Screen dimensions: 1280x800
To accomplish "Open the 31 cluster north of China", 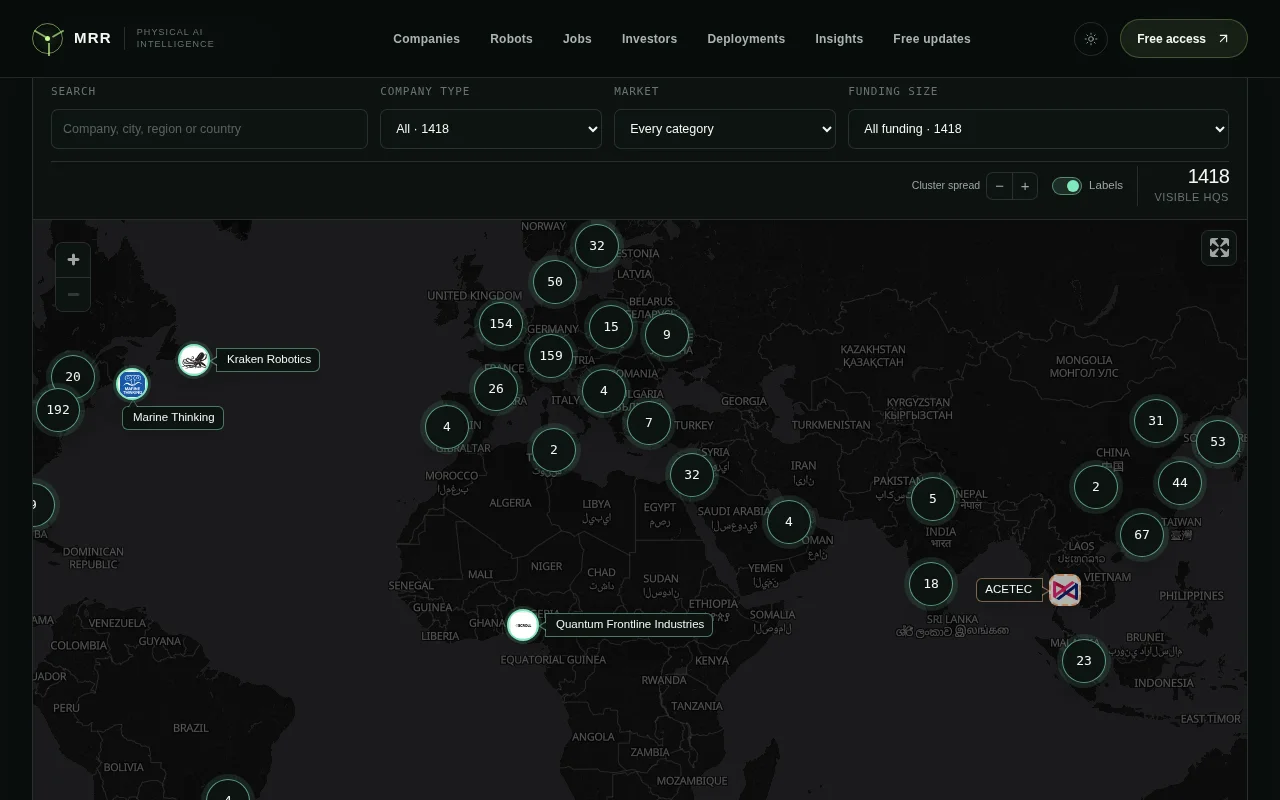I will coord(1156,421).
